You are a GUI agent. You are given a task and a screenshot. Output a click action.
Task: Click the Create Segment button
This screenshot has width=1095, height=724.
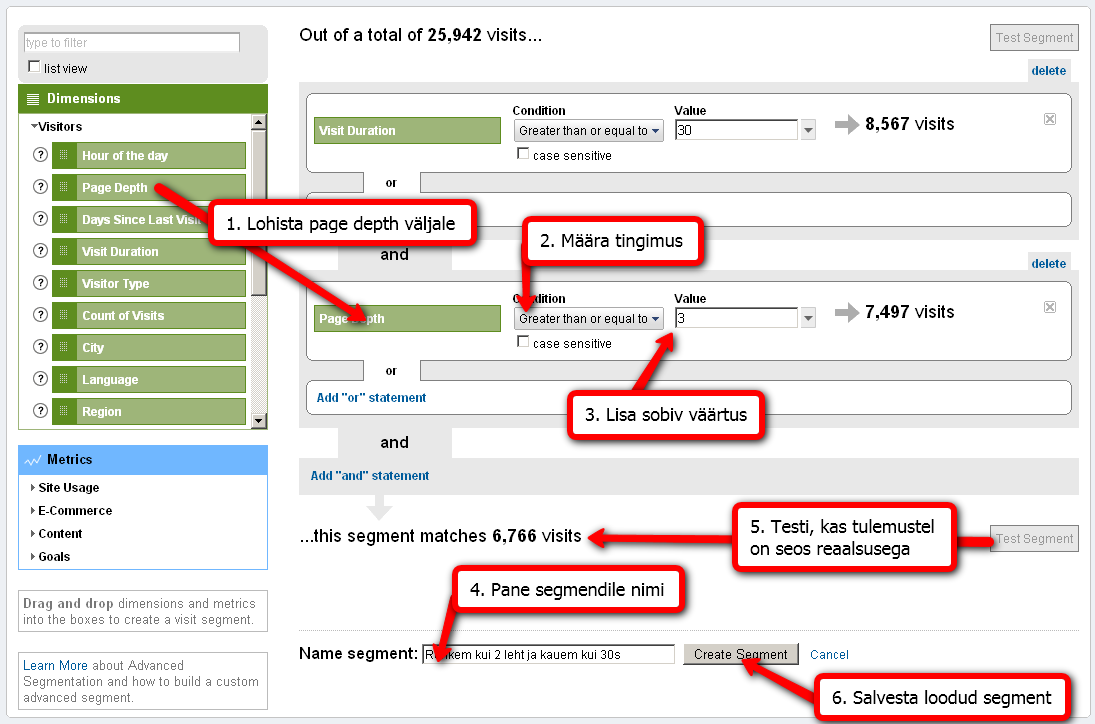[x=740, y=655]
